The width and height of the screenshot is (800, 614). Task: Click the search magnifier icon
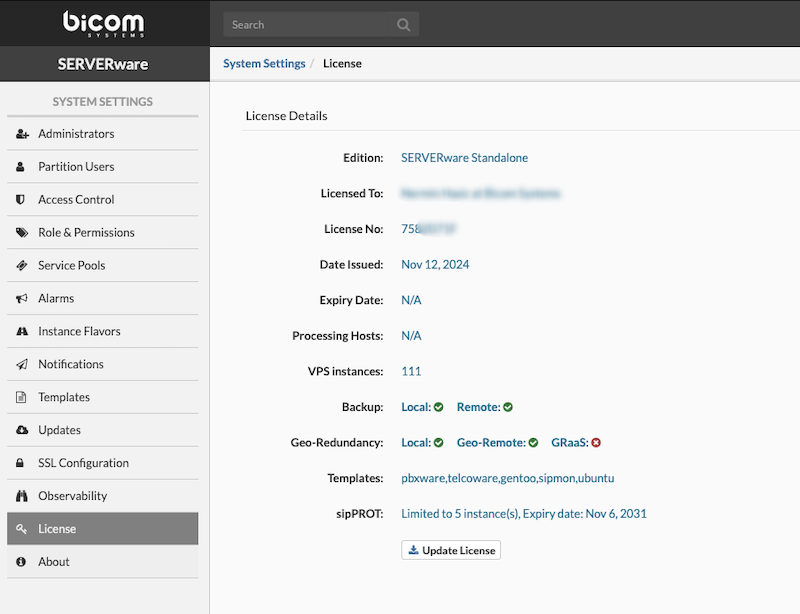tap(403, 25)
